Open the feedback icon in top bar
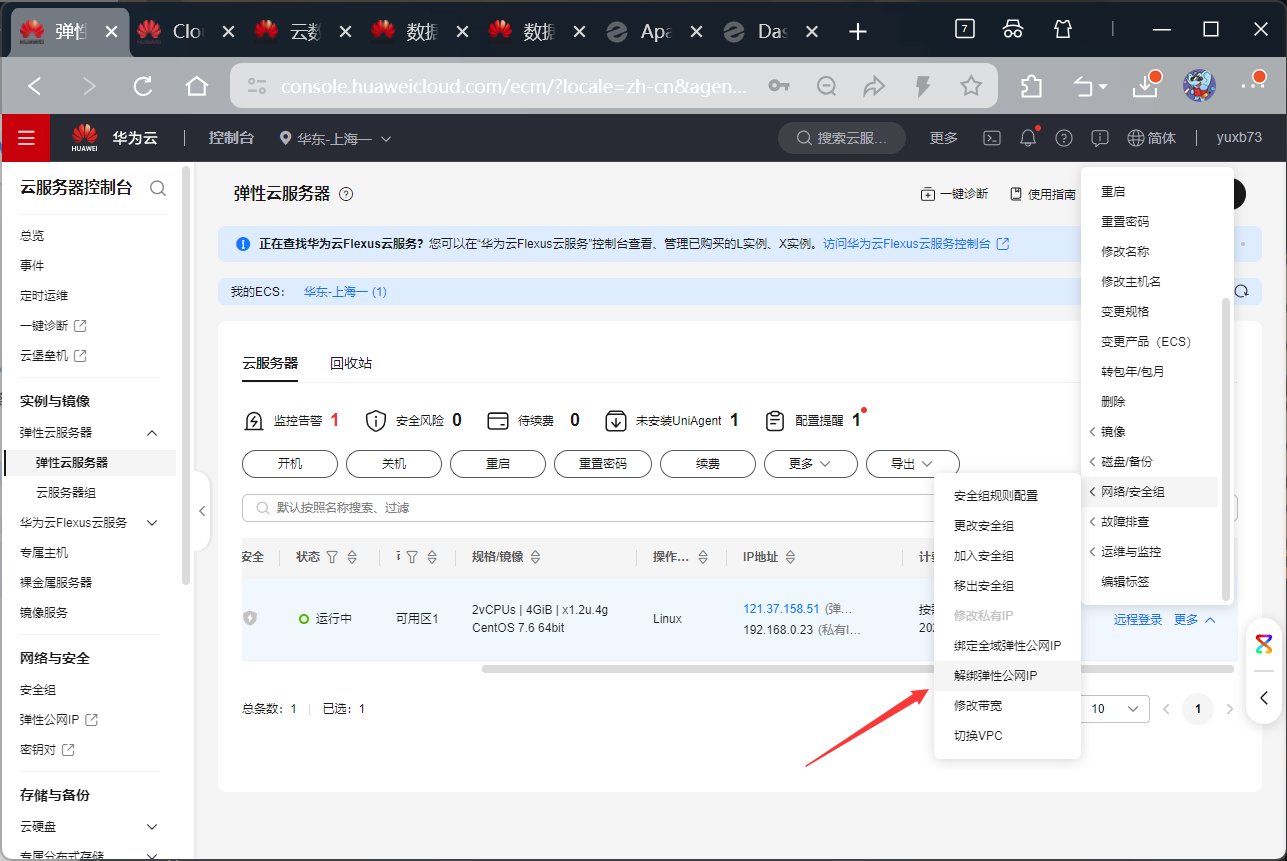This screenshot has width=1287, height=861. pyautogui.click(x=1100, y=138)
